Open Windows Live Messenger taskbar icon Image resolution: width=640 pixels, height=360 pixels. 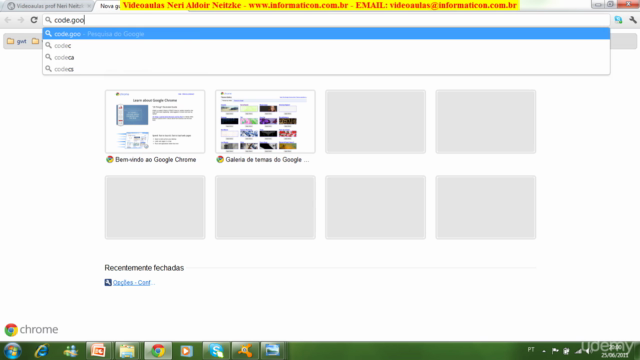71,351
